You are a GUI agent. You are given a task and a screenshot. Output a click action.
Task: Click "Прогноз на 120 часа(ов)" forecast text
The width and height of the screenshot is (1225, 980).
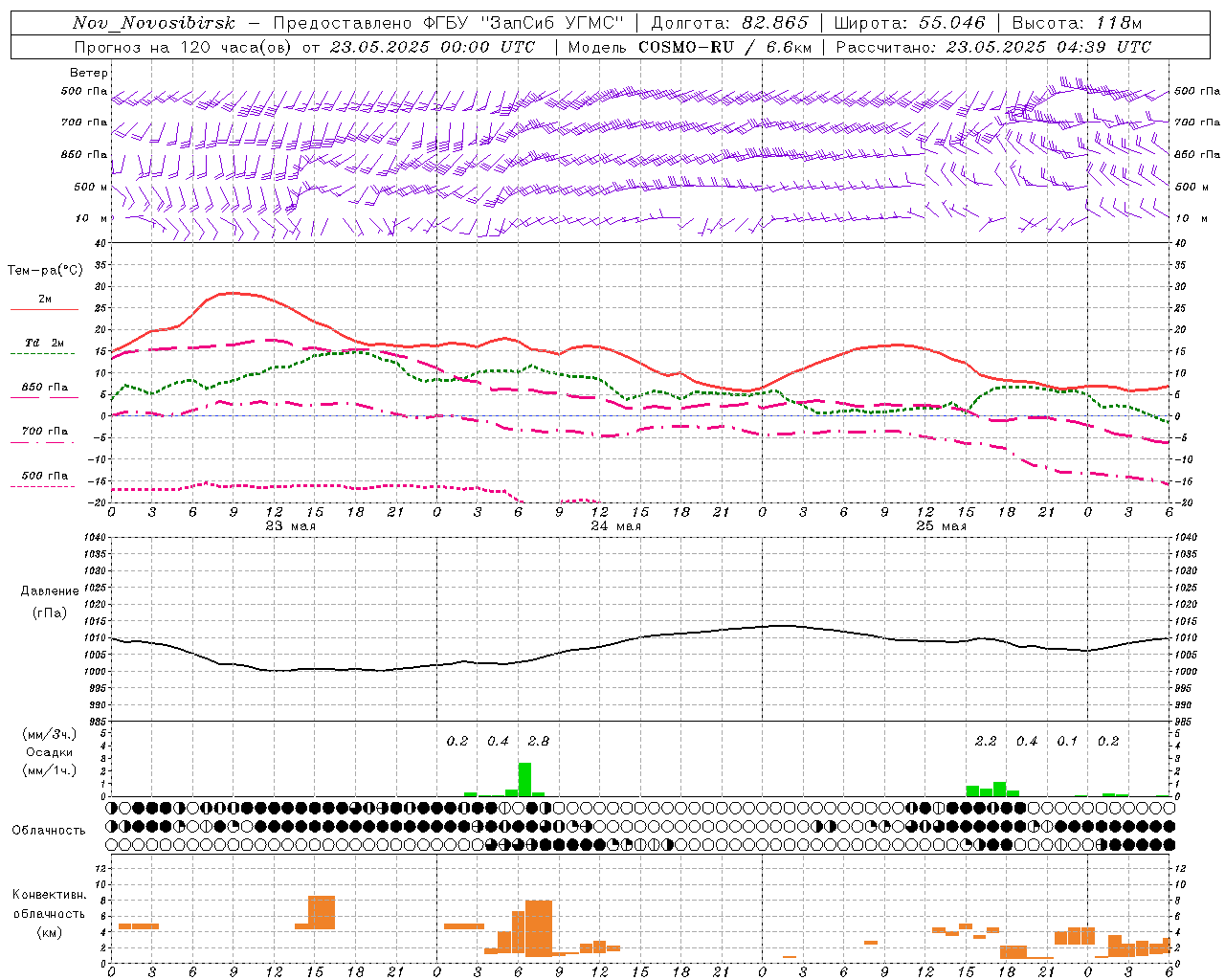tap(184, 47)
